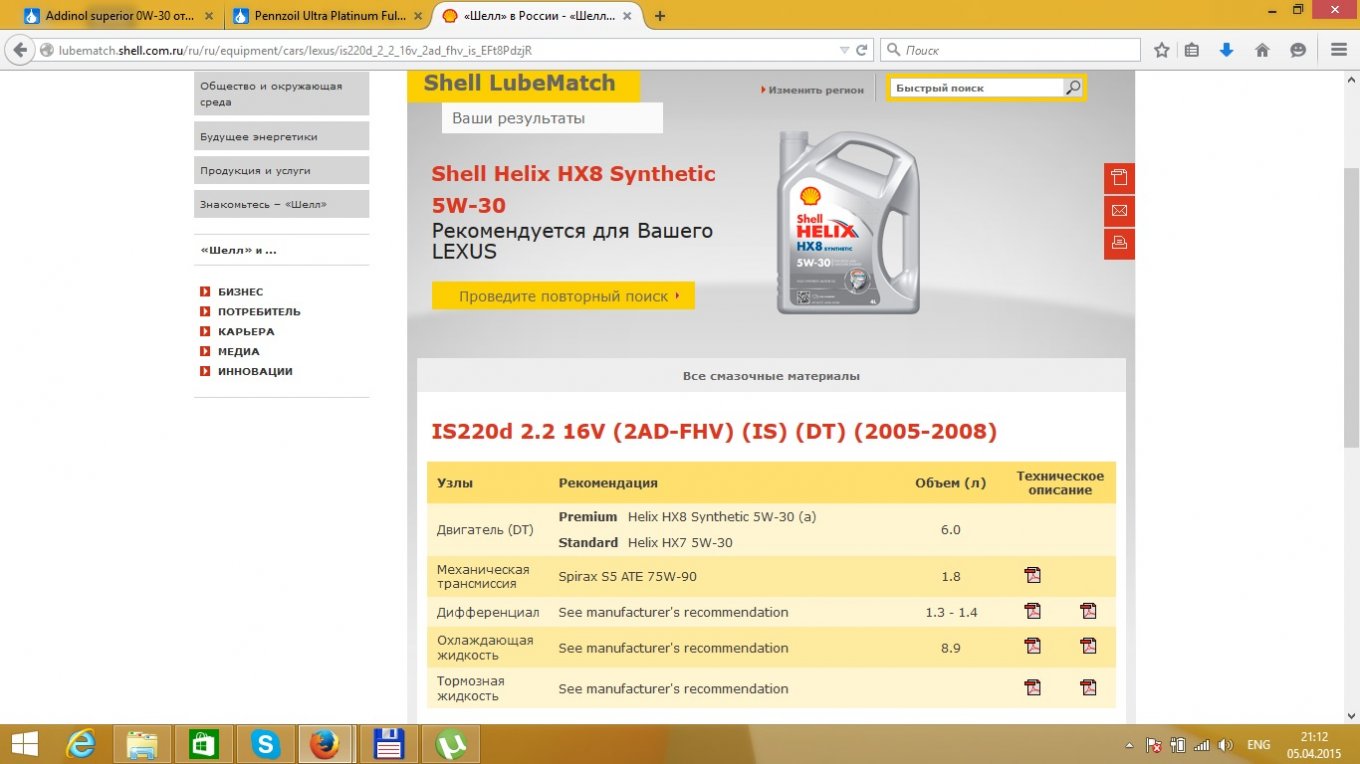Image resolution: width=1360 pixels, height=764 pixels.
Task: Open Windows Start button
Action: (26, 744)
